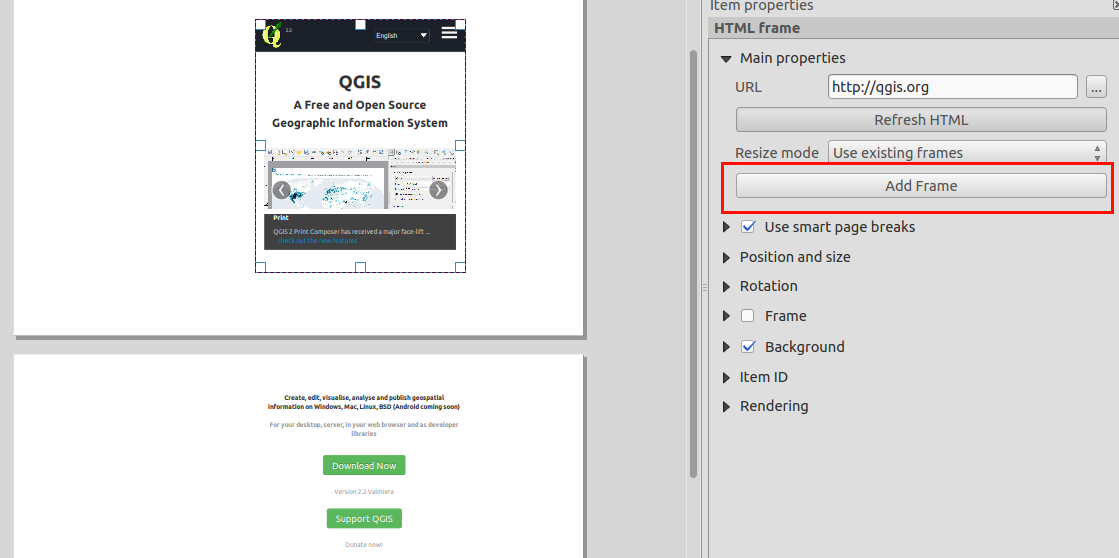The image size is (1119, 558).
Task: Uncheck the Background checkbox
Action: click(x=748, y=347)
